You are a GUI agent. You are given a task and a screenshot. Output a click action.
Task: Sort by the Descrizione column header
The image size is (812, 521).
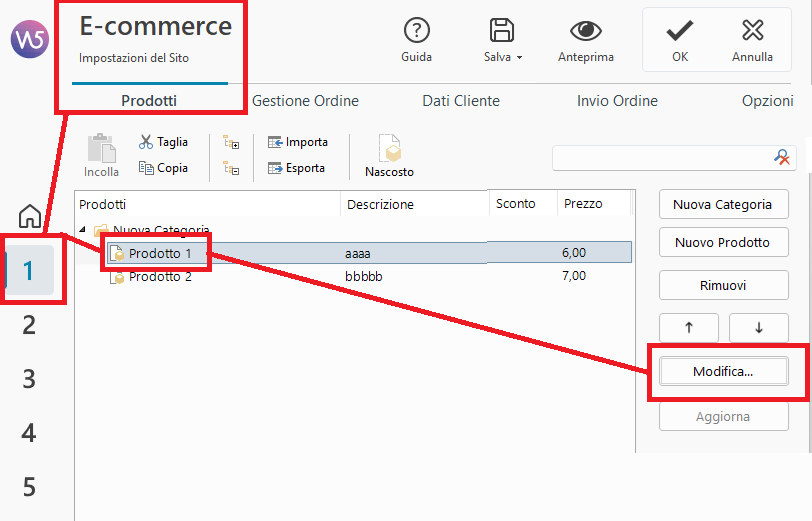[x=414, y=204]
